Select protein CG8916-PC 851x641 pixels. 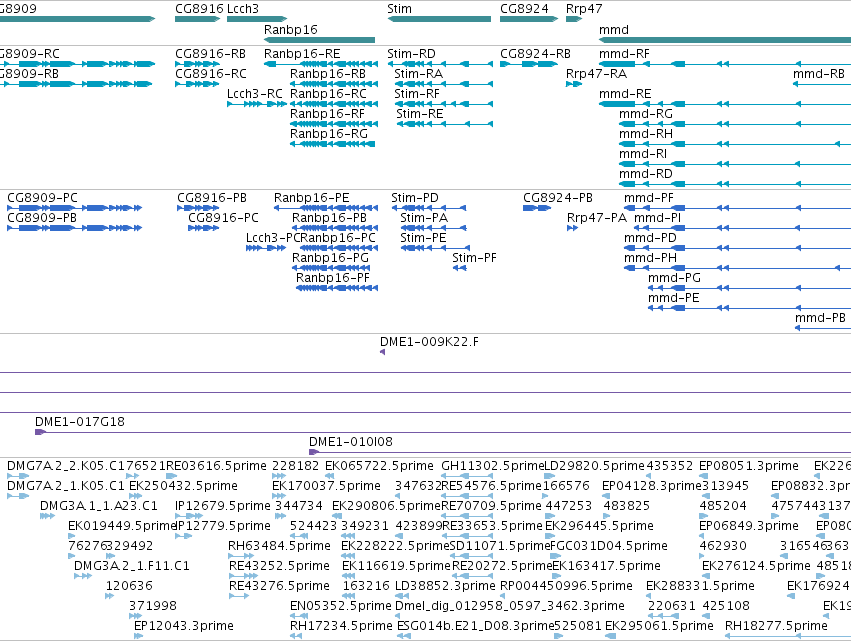tap(204, 228)
